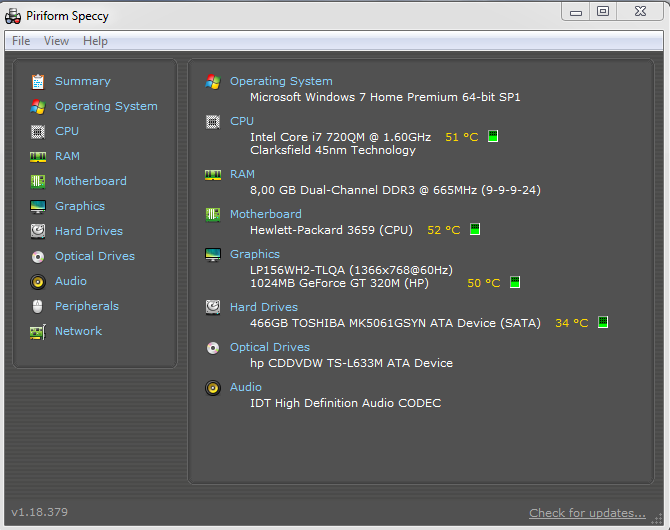The image size is (670, 530).
Task: Click the Optical Drives disc icon in sidebar
Action: 38,256
